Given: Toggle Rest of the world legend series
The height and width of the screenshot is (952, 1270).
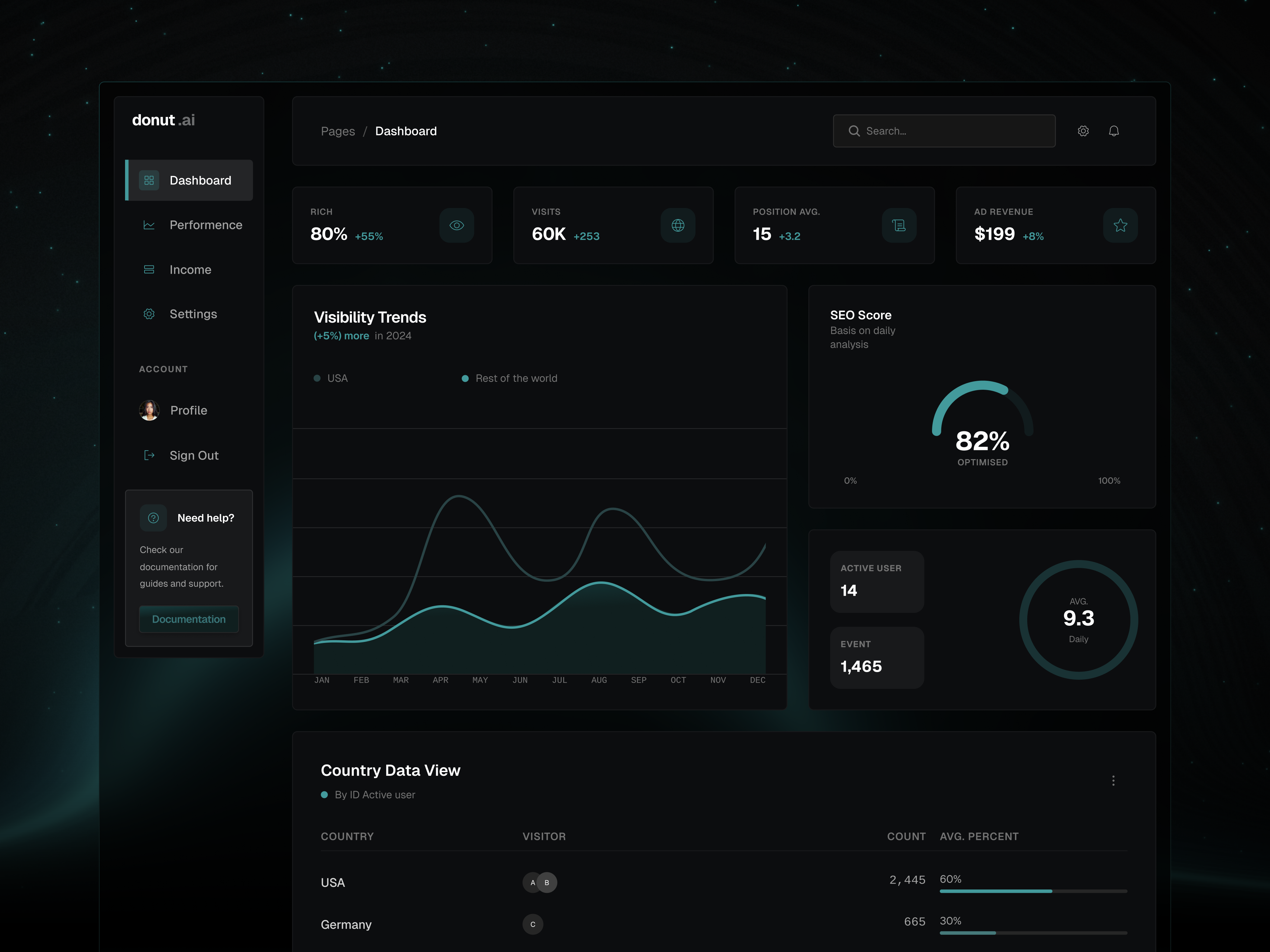Looking at the screenshot, I should (509, 378).
